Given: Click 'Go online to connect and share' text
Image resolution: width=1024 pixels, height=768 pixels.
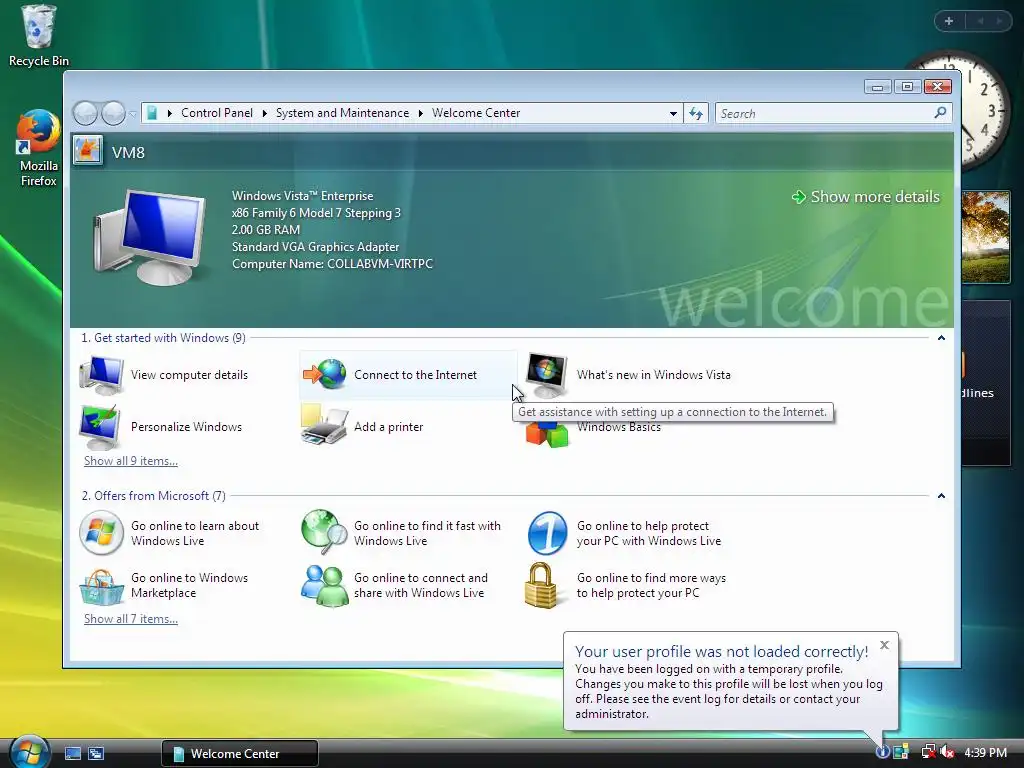Looking at the screenshot, I should [421, 585].
